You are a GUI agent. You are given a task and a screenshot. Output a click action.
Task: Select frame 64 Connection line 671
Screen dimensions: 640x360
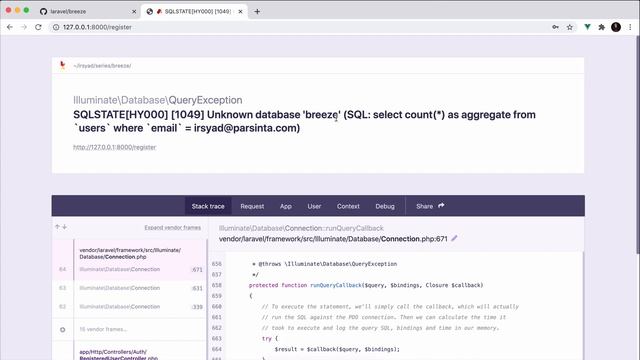(x=129, y=260)
